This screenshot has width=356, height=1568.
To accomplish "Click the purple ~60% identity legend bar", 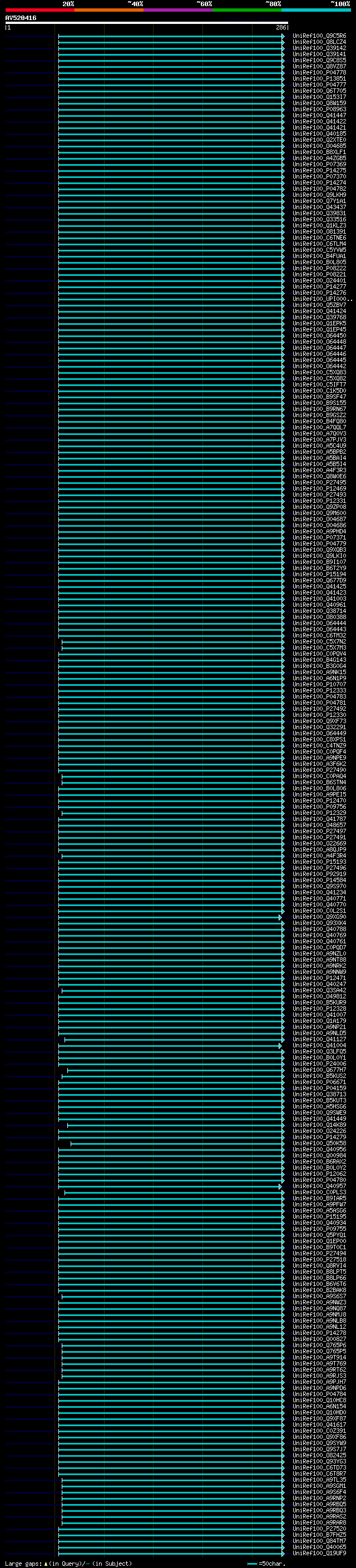I will point(177,10).
